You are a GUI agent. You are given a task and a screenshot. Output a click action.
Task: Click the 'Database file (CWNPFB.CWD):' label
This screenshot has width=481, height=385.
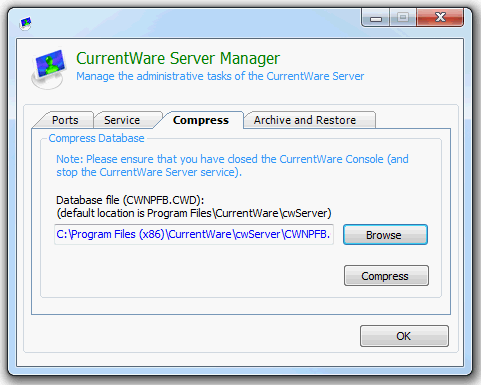click(130, 200)
